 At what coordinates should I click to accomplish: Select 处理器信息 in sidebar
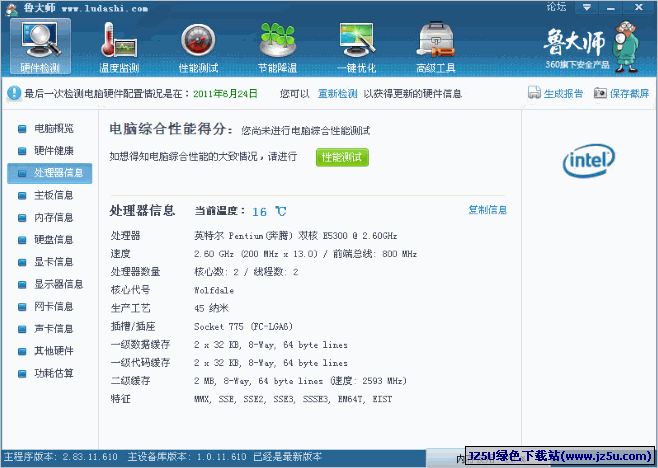[50, 173]
